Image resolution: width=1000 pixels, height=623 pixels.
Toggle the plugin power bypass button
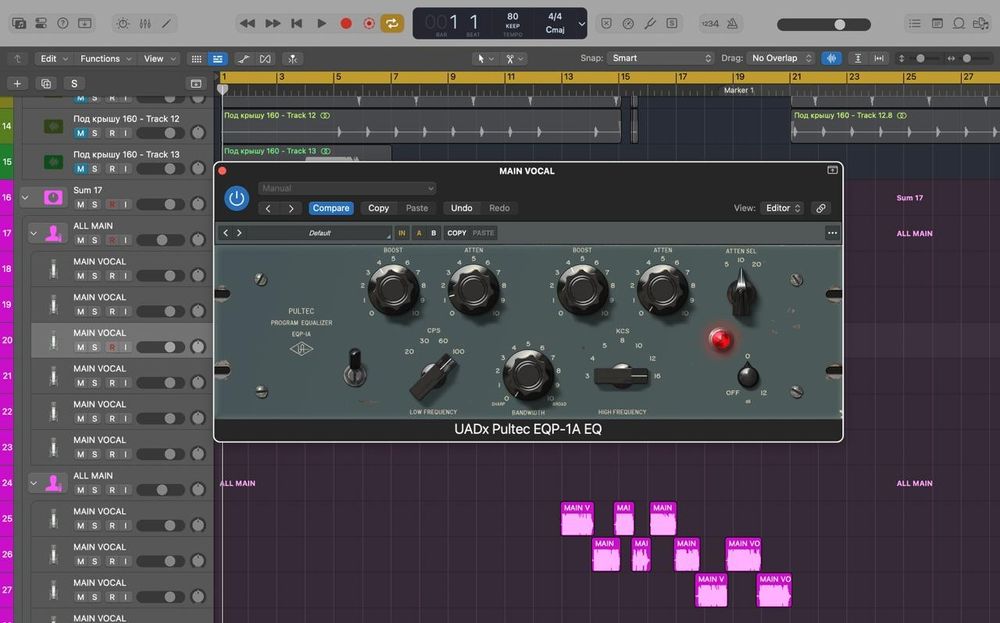click(x=237, y=198)
